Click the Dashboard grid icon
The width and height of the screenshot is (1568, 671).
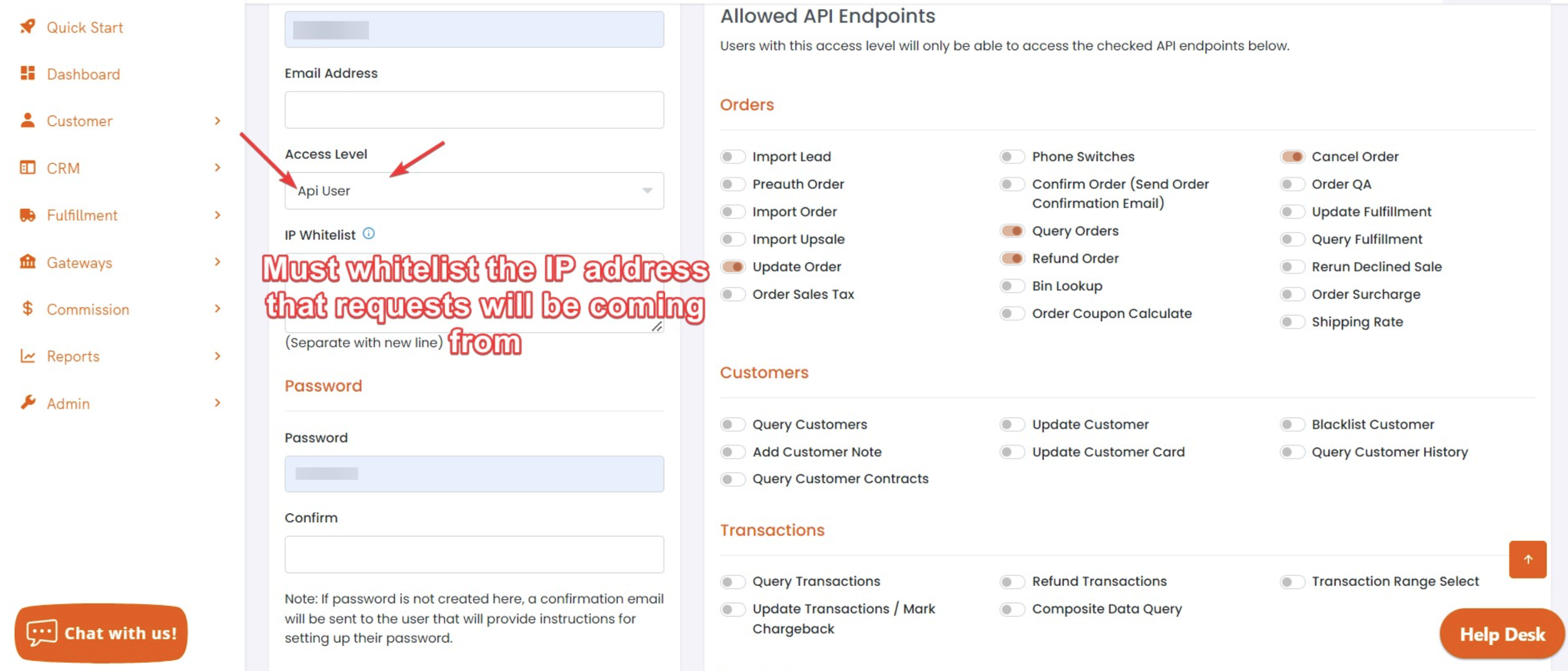pos(27,73)
